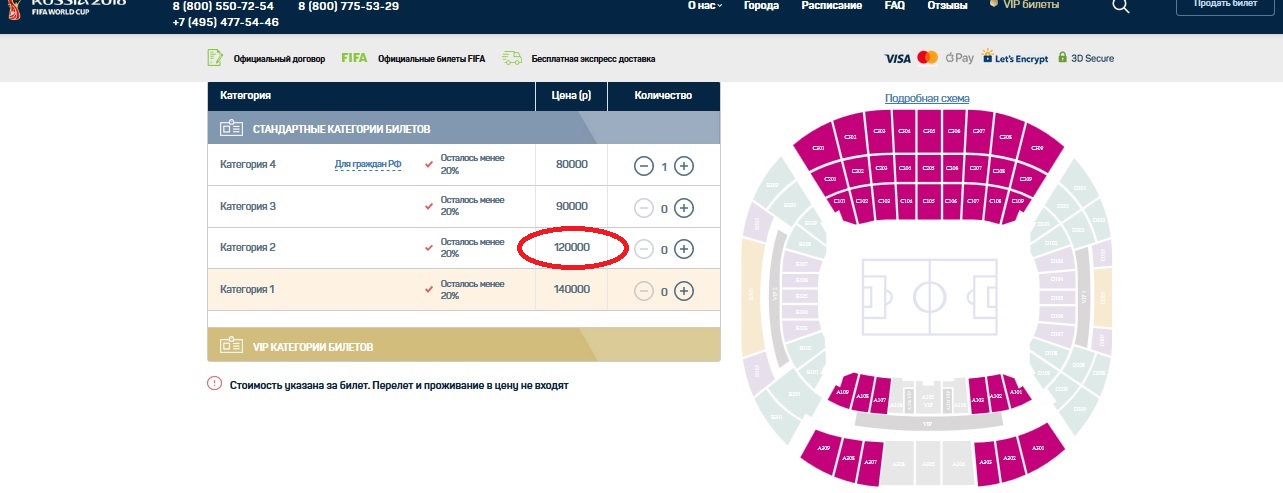Click the 3D Secure lock icon
Image resolution: width=1283 pixels, height=493 pixels.
tap(1063, 58)
